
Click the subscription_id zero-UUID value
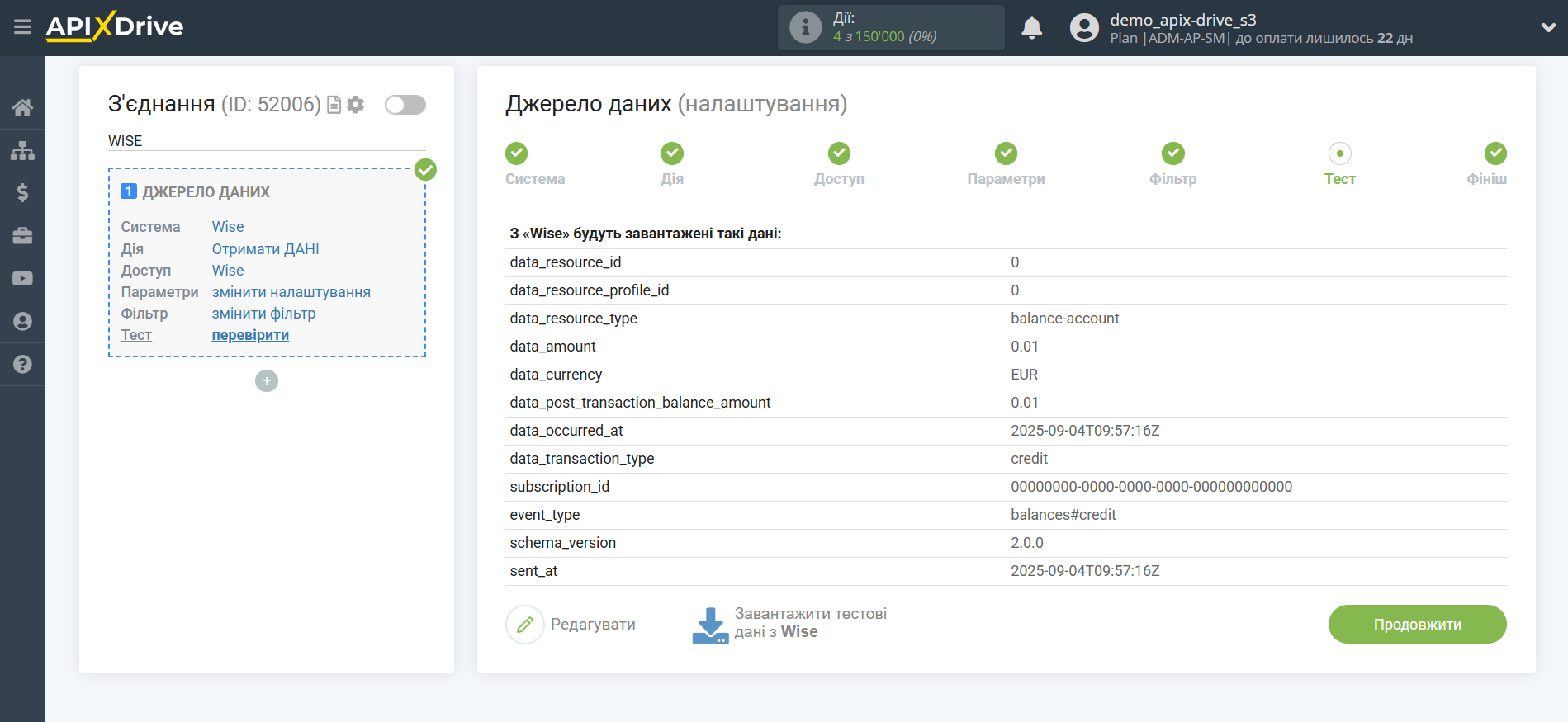(1151, 487)
